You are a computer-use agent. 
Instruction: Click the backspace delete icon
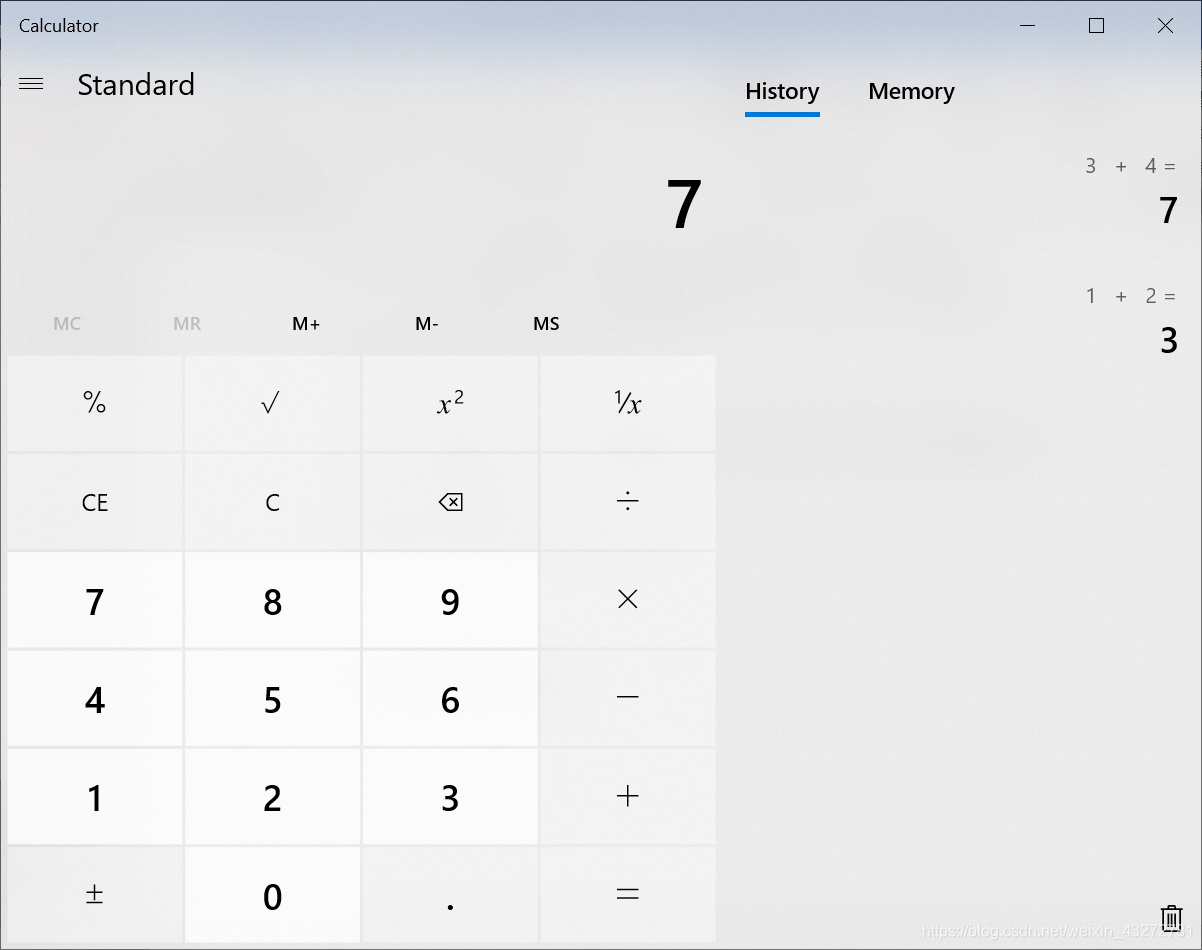[450, 501]
